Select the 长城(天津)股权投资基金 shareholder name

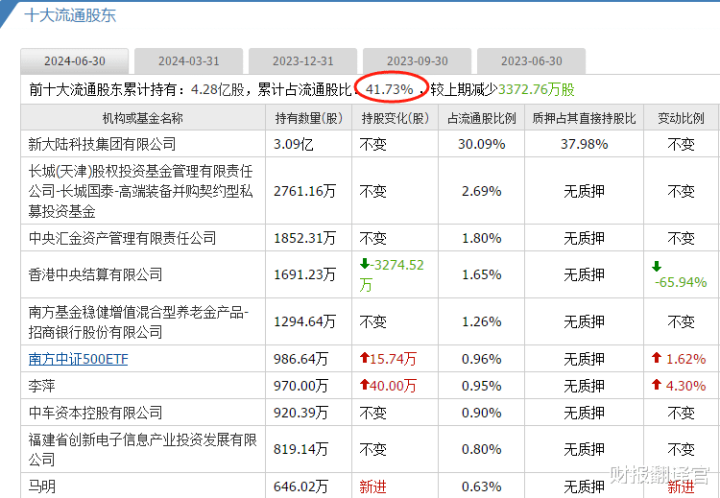141,191
